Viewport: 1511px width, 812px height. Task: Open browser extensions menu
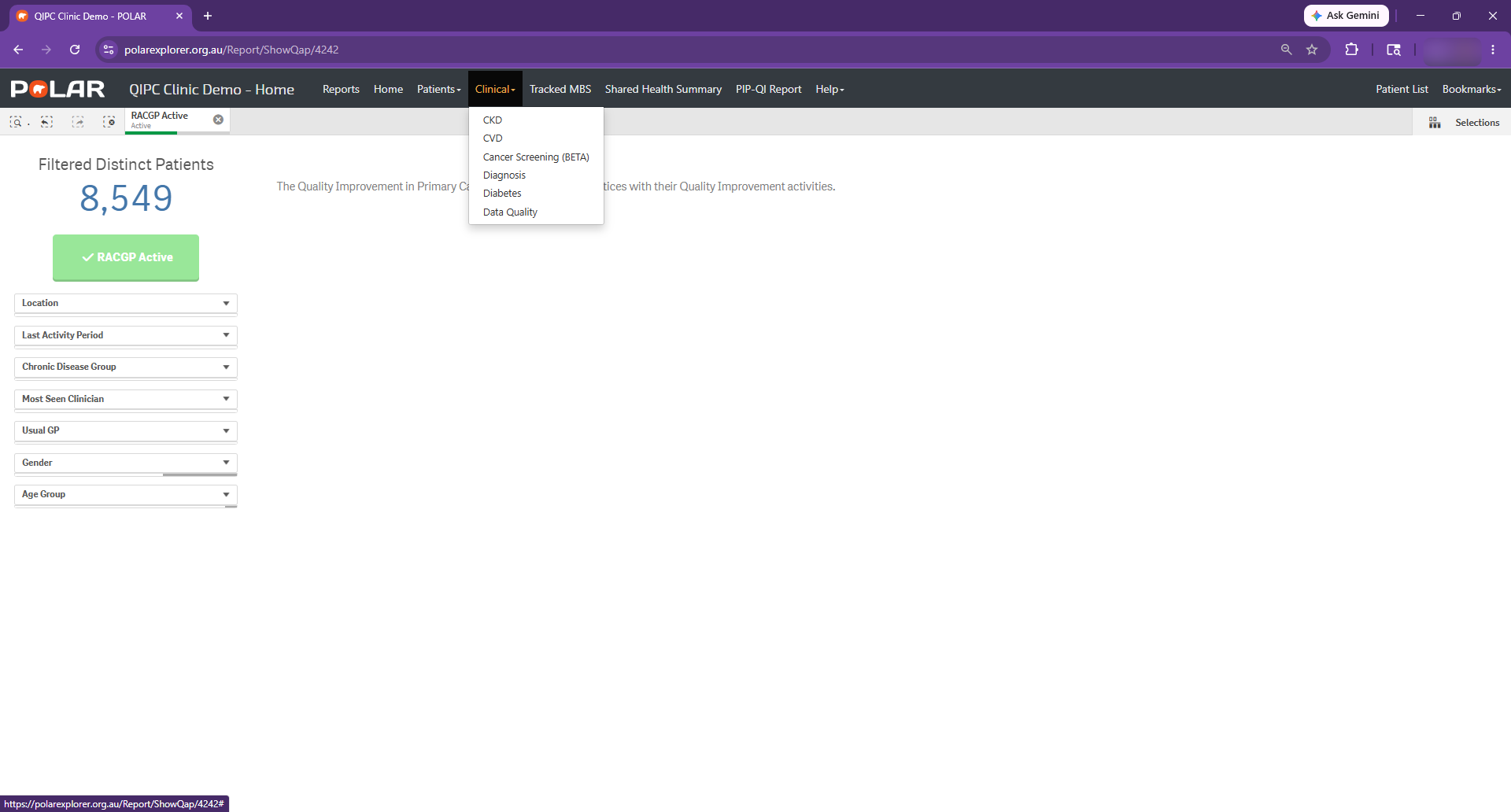1351,50
